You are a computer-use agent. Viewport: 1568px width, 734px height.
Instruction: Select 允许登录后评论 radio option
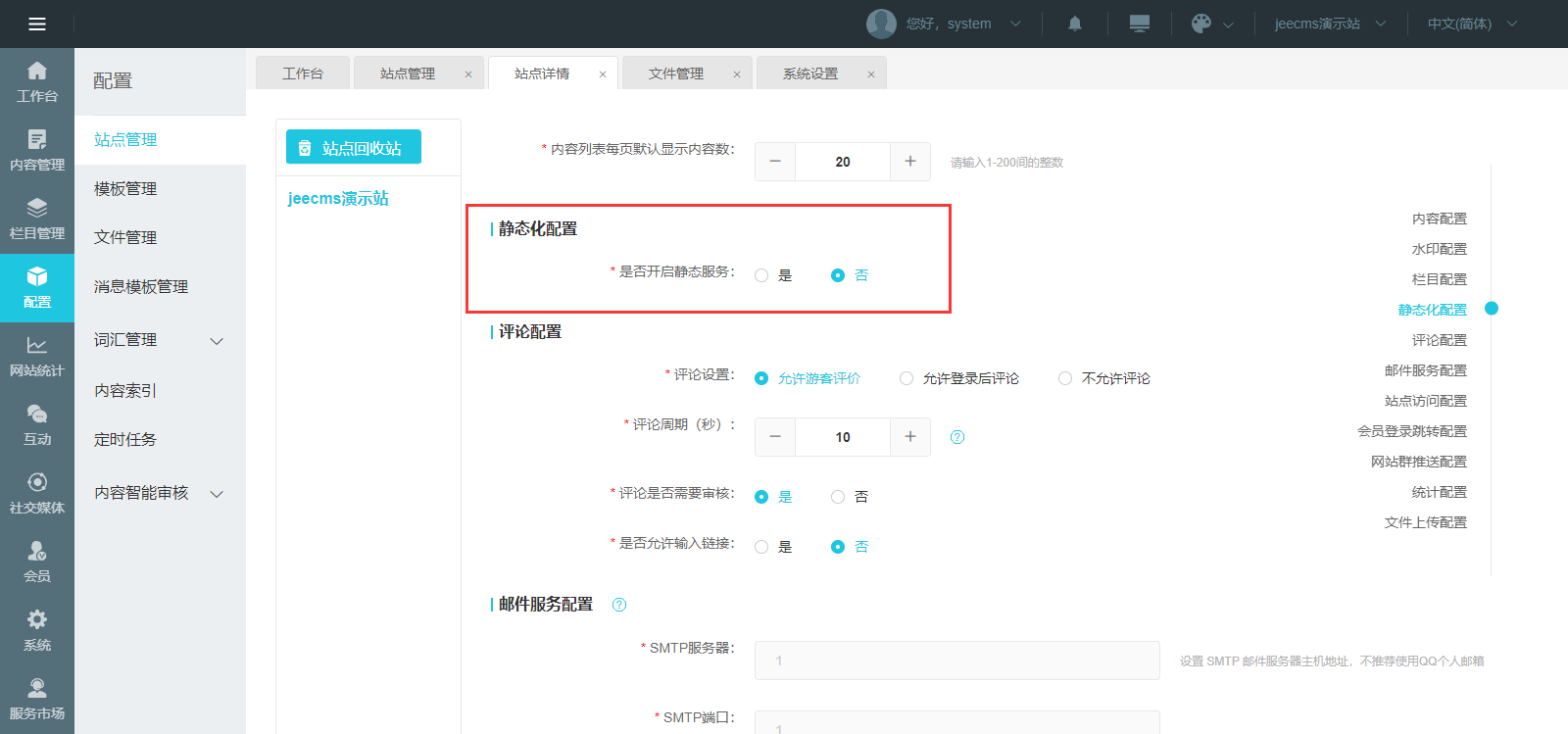906,378
